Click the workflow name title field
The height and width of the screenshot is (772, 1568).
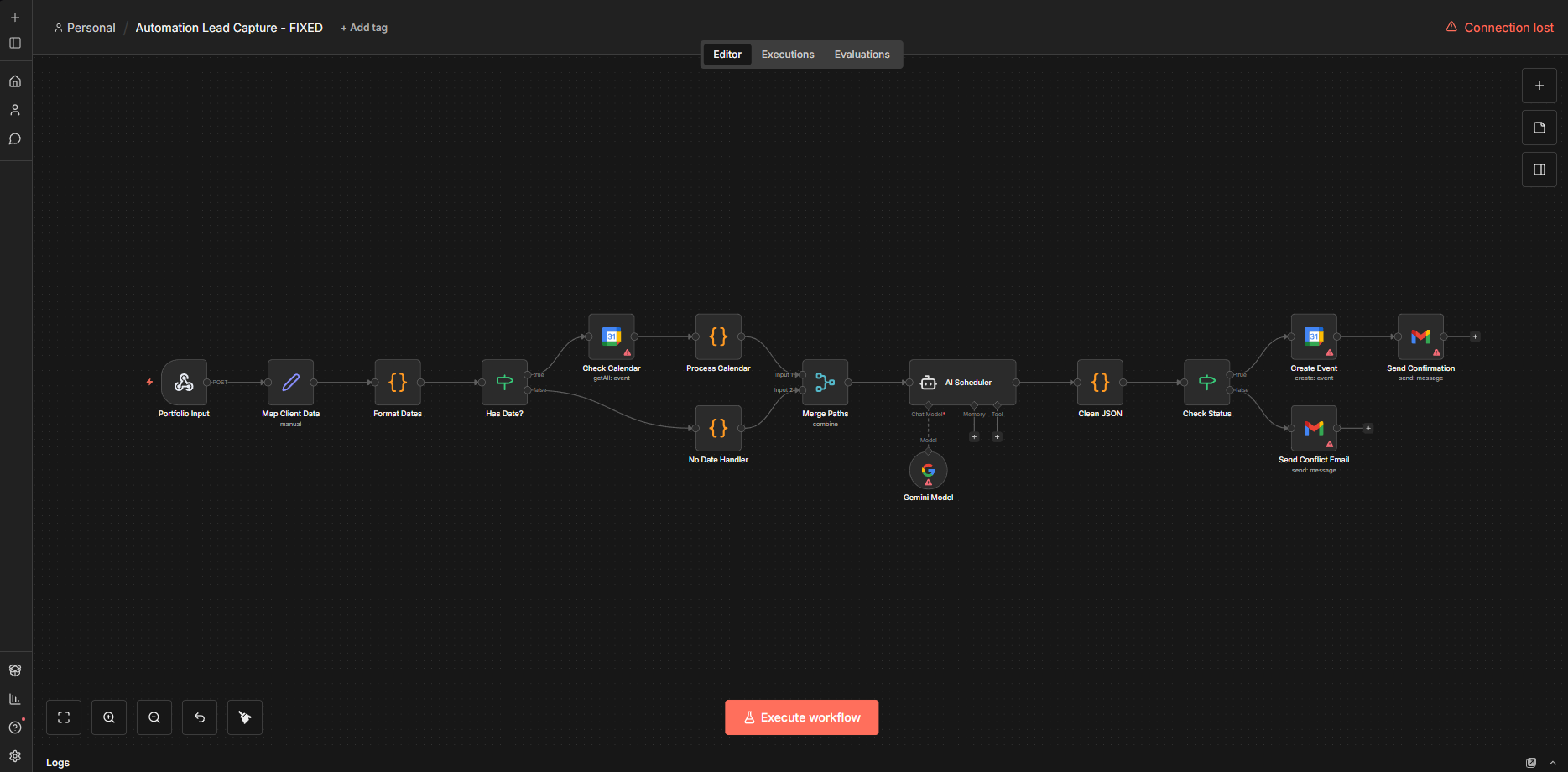[229, 28]
